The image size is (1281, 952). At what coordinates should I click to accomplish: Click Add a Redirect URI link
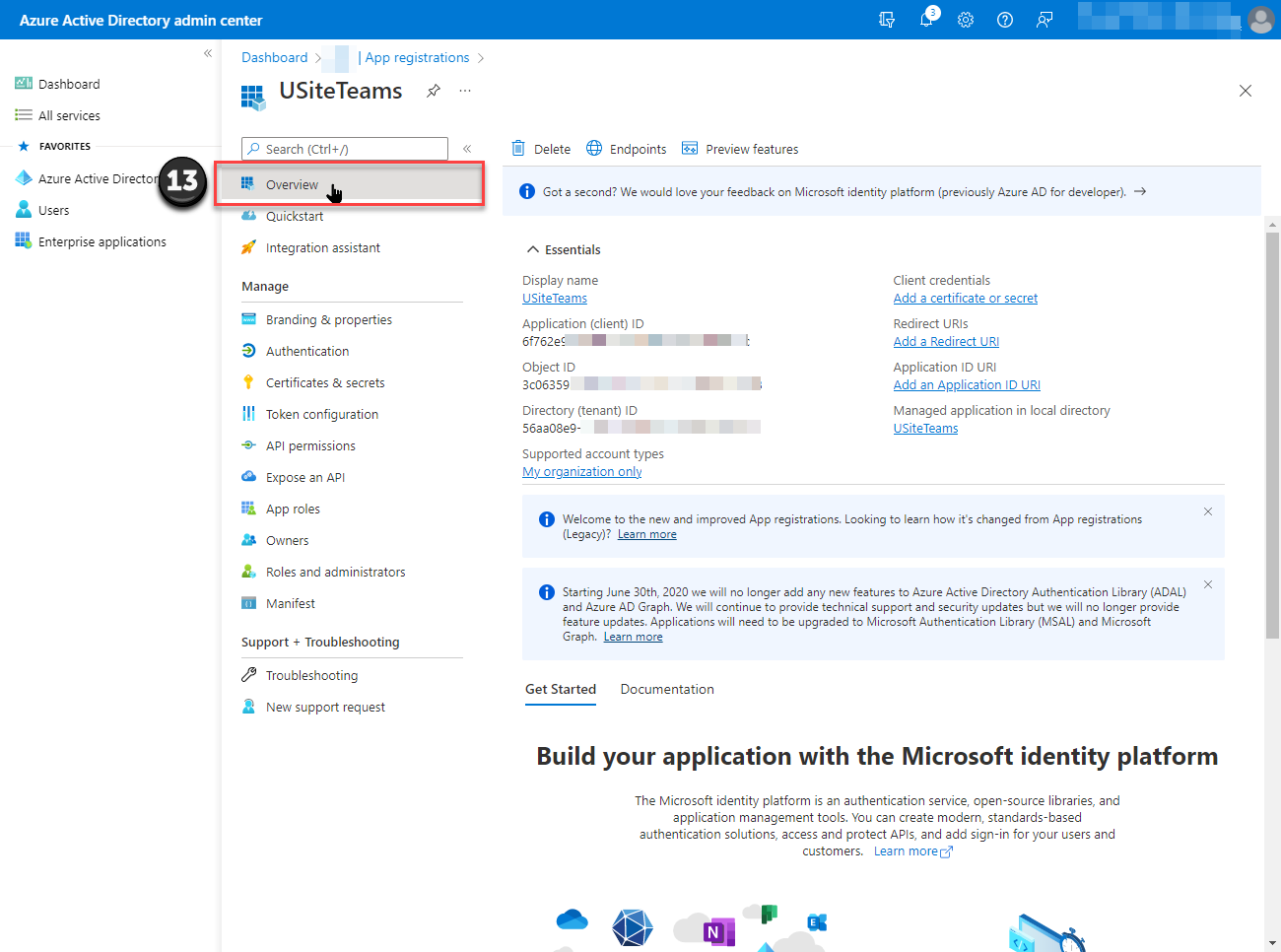[946, 341]
